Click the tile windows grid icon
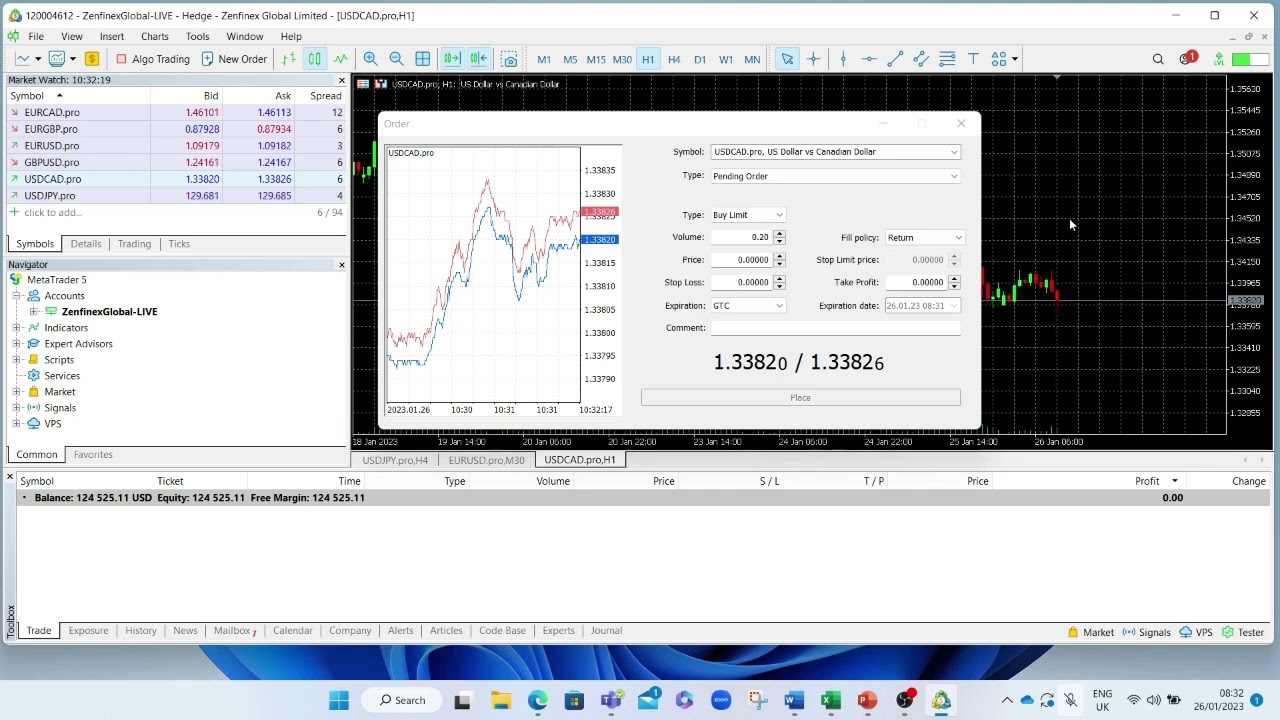 click(x=423, y=59)
